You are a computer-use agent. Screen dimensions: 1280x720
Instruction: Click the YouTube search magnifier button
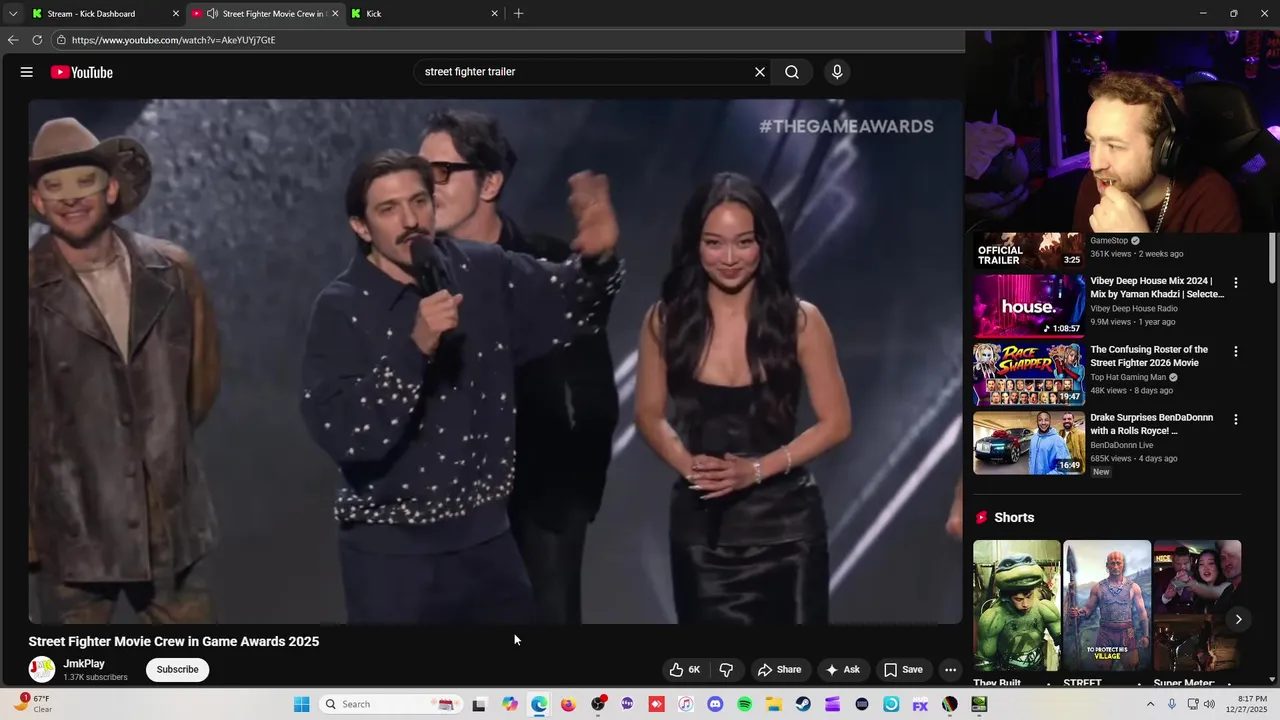pos(792,72)
